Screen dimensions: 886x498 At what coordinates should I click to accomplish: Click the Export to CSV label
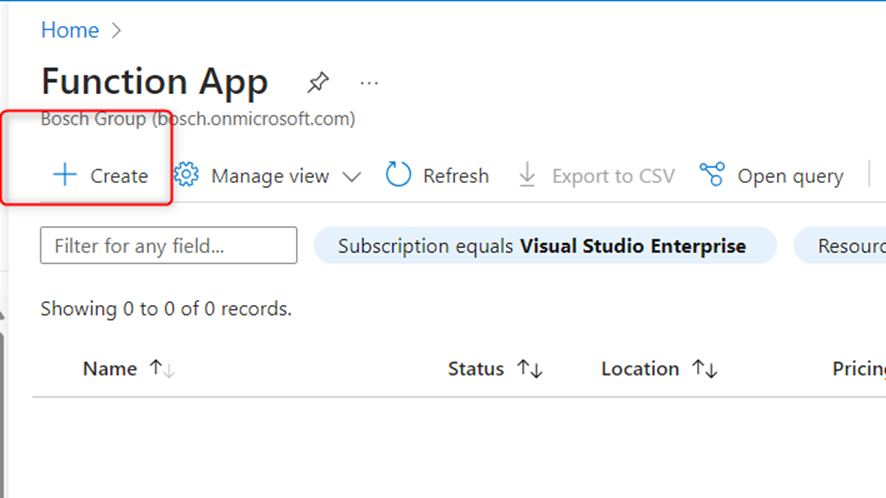(613, 176)
